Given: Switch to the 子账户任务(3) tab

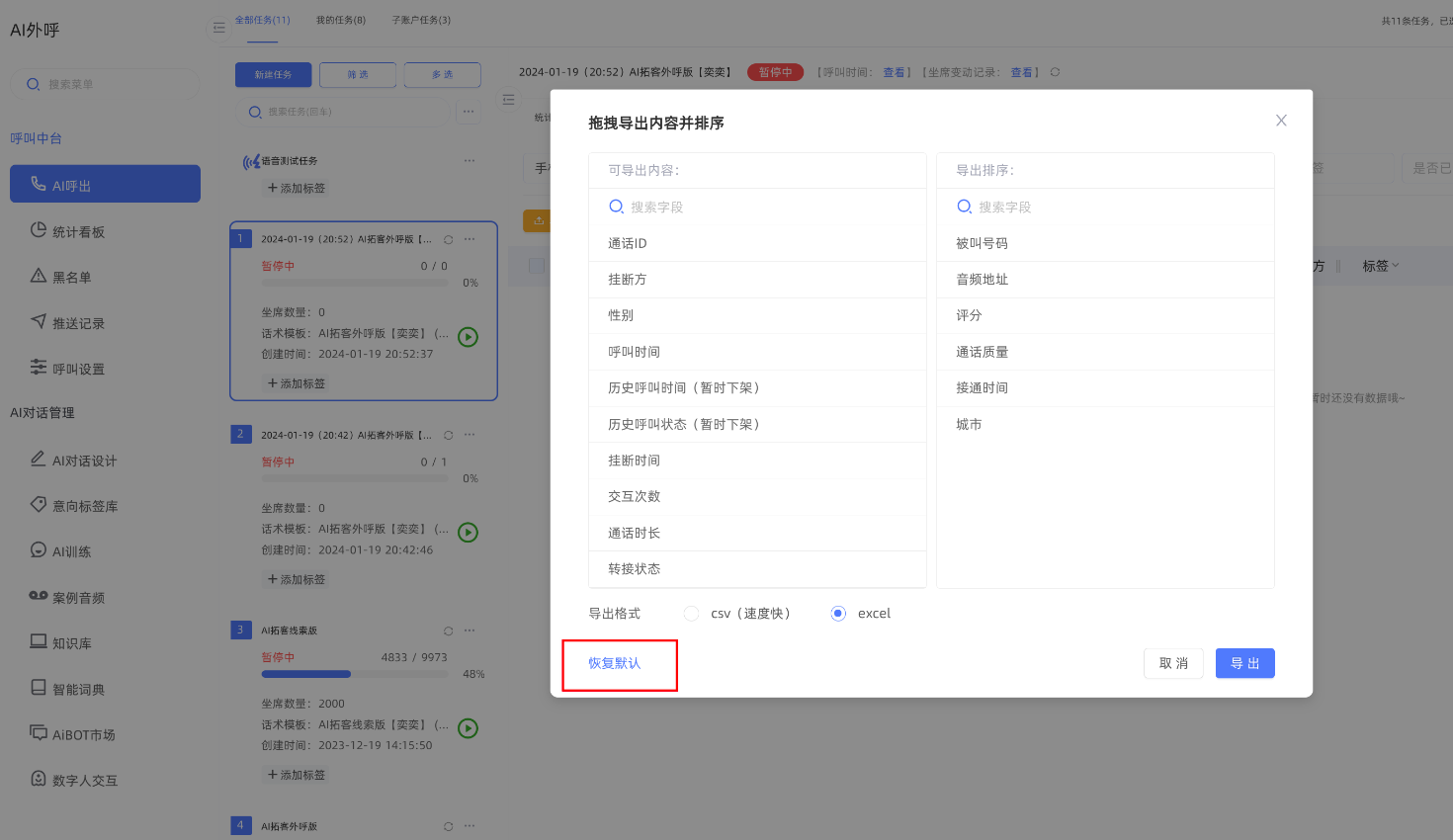Looking at the screenshot, I should (x=421, y=20).
